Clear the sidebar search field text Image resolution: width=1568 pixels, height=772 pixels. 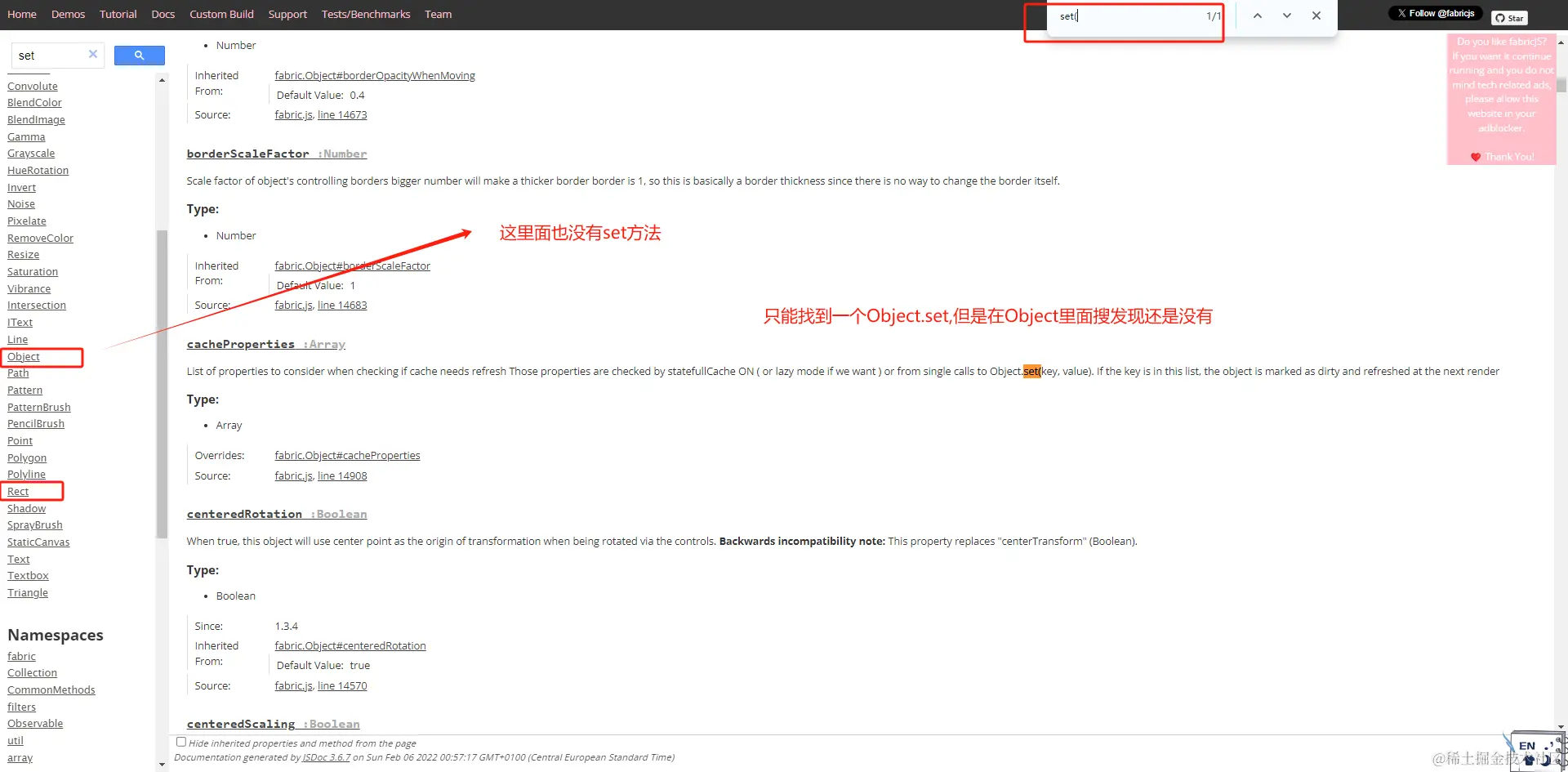(93, 54)
